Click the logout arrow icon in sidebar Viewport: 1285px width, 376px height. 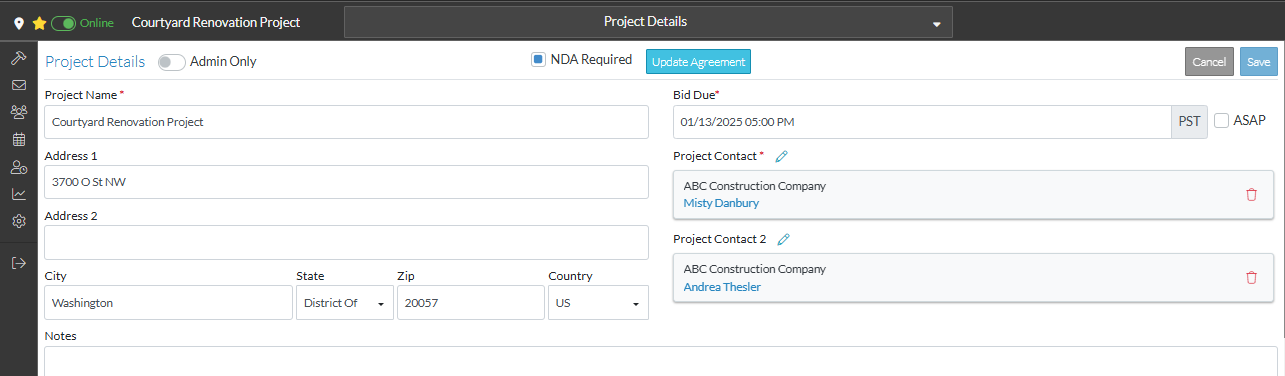[18, 263]
